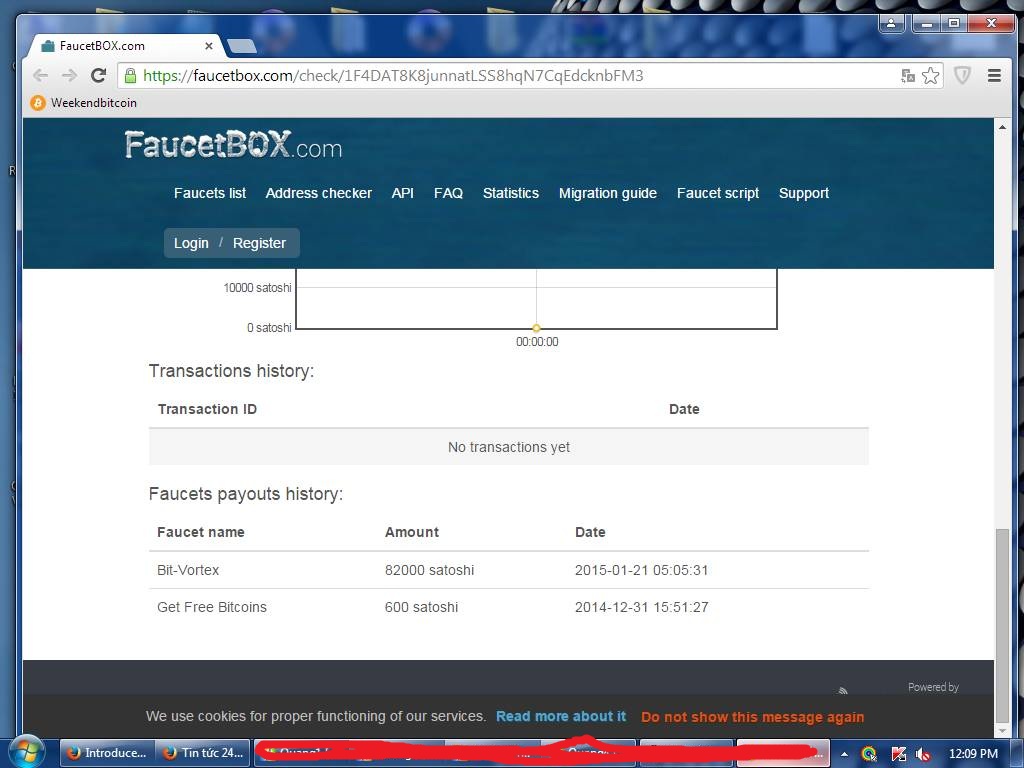Click the tray icon with the red flag
The height and width of the screenshot is (768, 1024).
click(x=899, y=754)
